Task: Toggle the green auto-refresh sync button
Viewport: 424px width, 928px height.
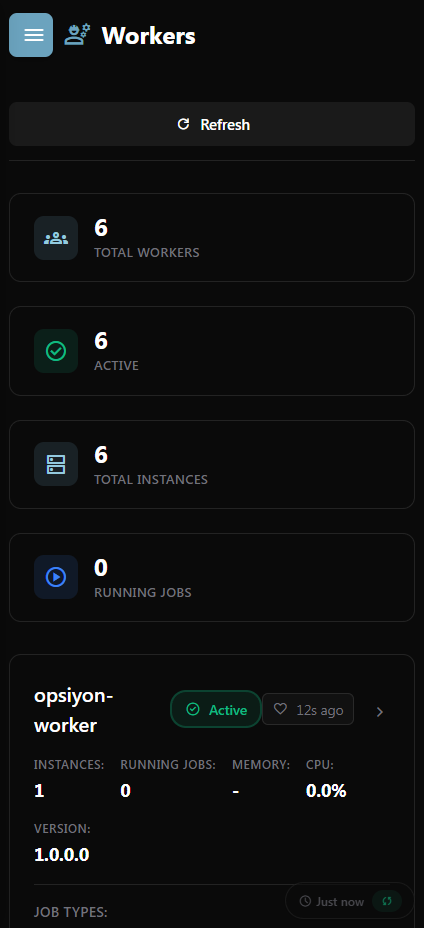Action: tap(387, 901)
